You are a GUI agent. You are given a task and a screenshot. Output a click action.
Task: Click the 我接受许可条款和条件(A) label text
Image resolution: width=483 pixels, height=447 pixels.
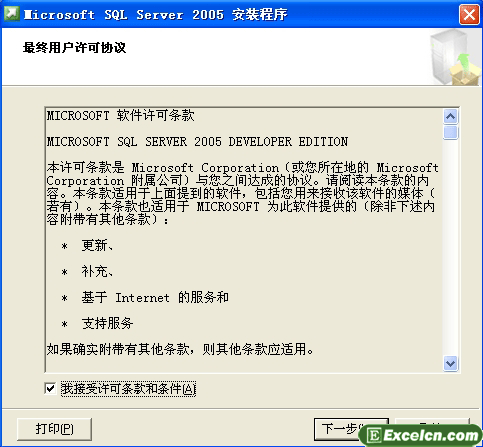pos(128,389)
